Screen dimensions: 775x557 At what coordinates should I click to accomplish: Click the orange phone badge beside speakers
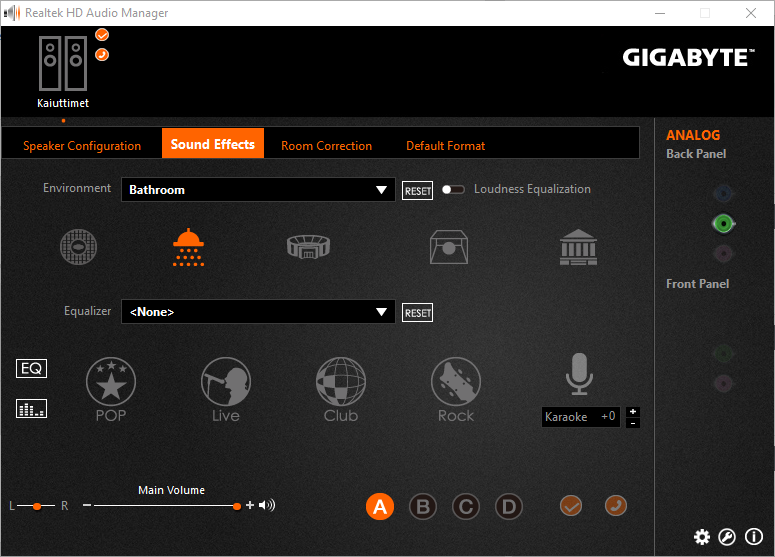102,54
